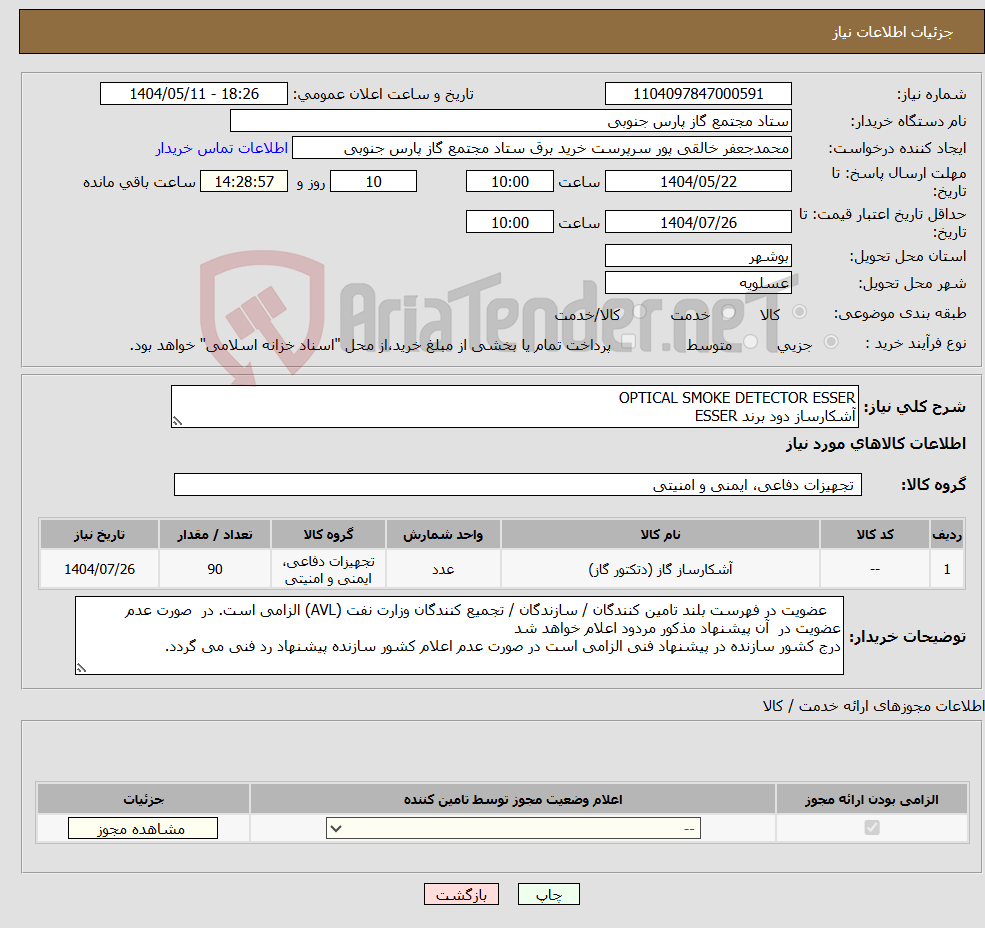Viewport: 985px width, 928px height.
Task: Click the buyer organization name field
Action: [511, 121]
